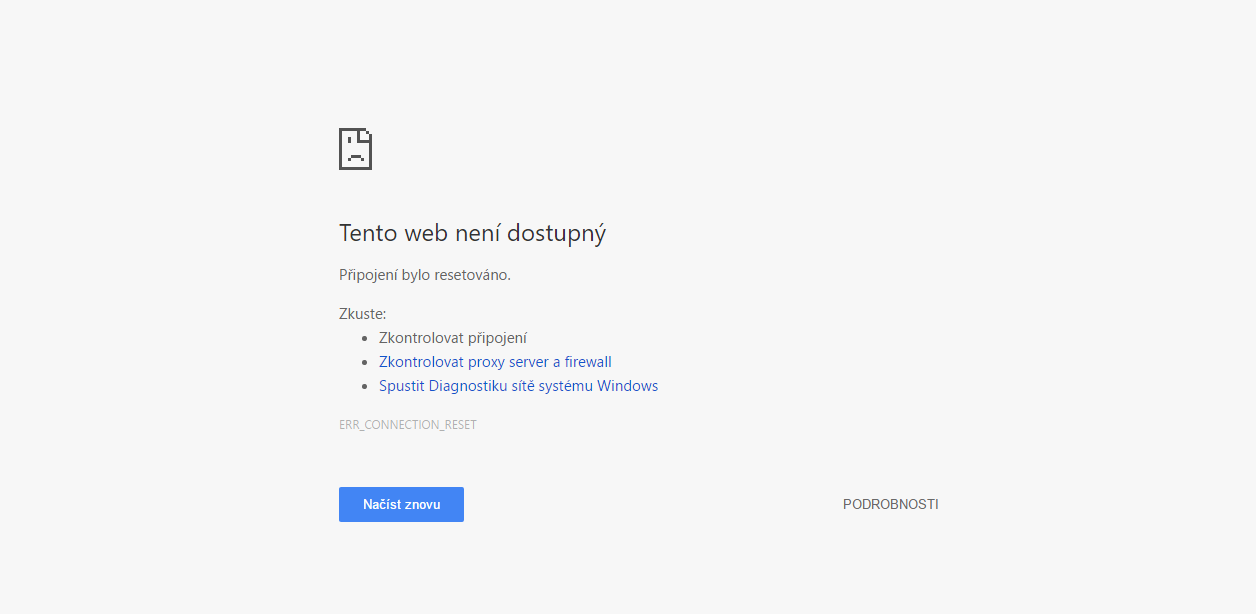Click the Zkuste: label

(362, 314)
